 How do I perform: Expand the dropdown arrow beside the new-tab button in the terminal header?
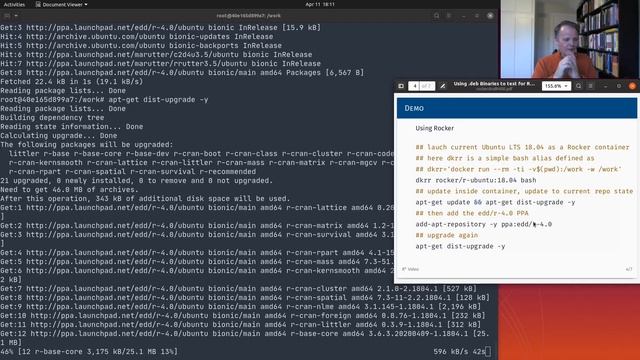coord(16,16)
